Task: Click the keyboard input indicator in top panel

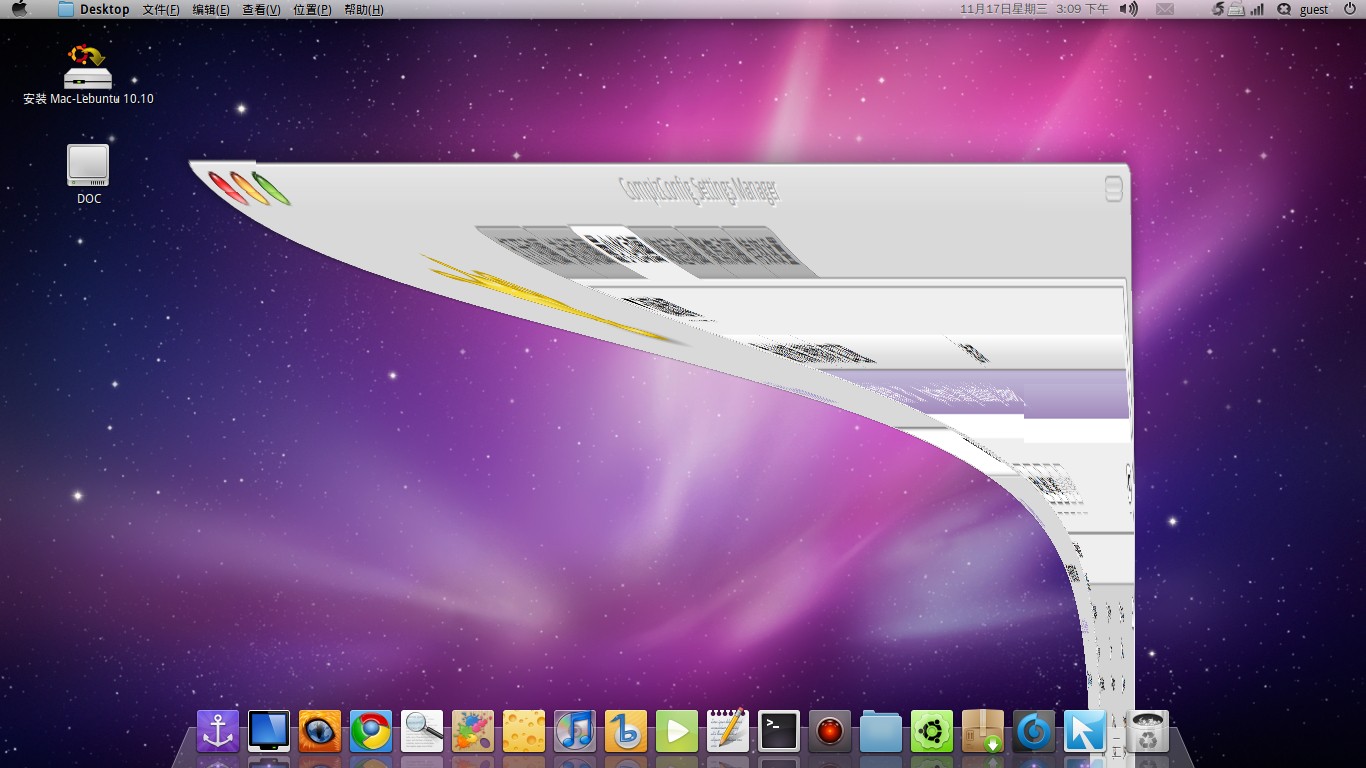Action: 1236,9
